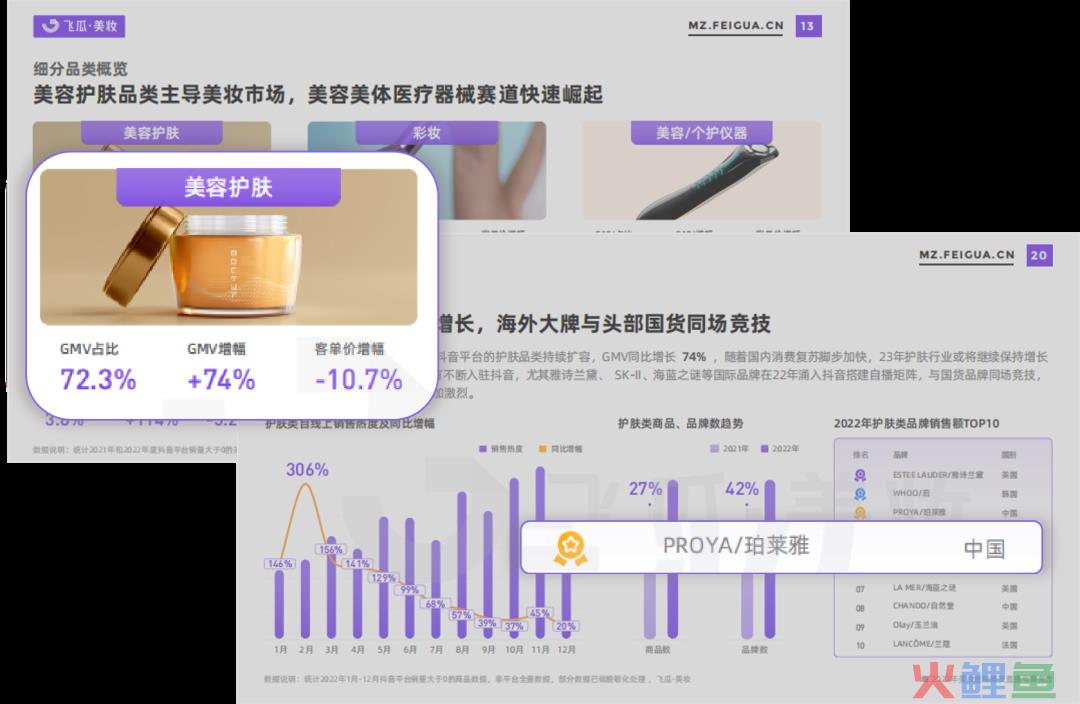Click the 39% data label
The image size is (1080, 704).
pyautogui.click(x=487, y=623)
